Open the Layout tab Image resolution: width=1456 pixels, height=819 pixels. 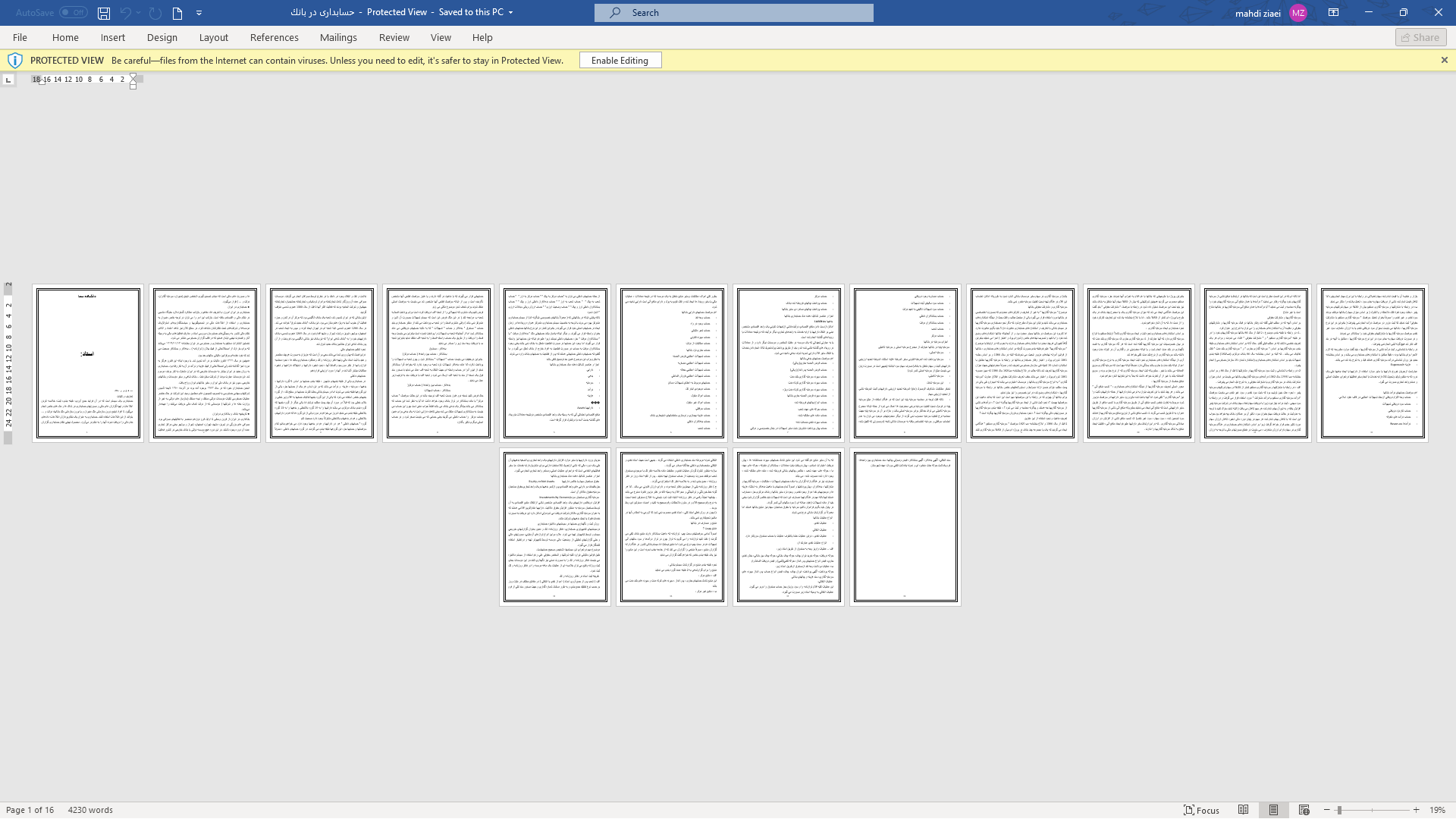(x=214, y=37)
